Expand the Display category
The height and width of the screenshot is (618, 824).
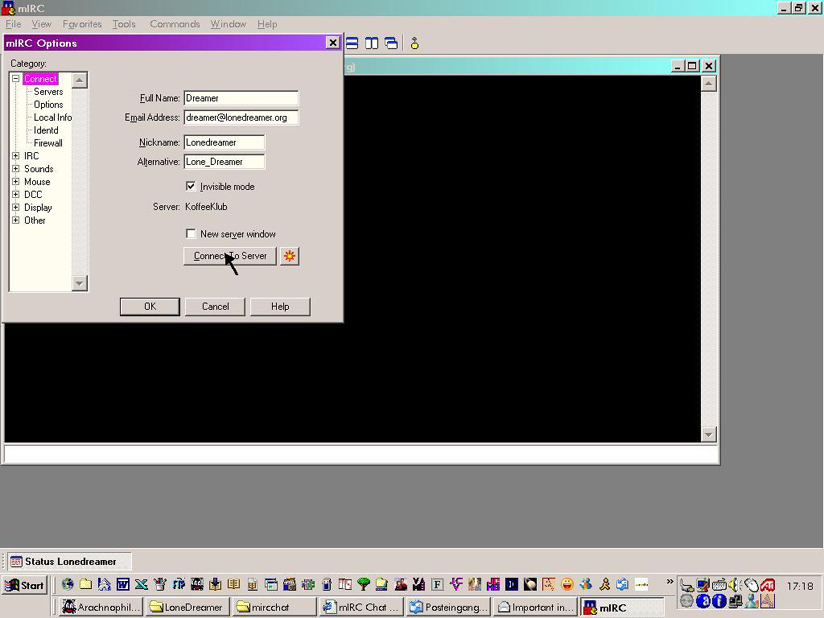[x=16, y=208]
